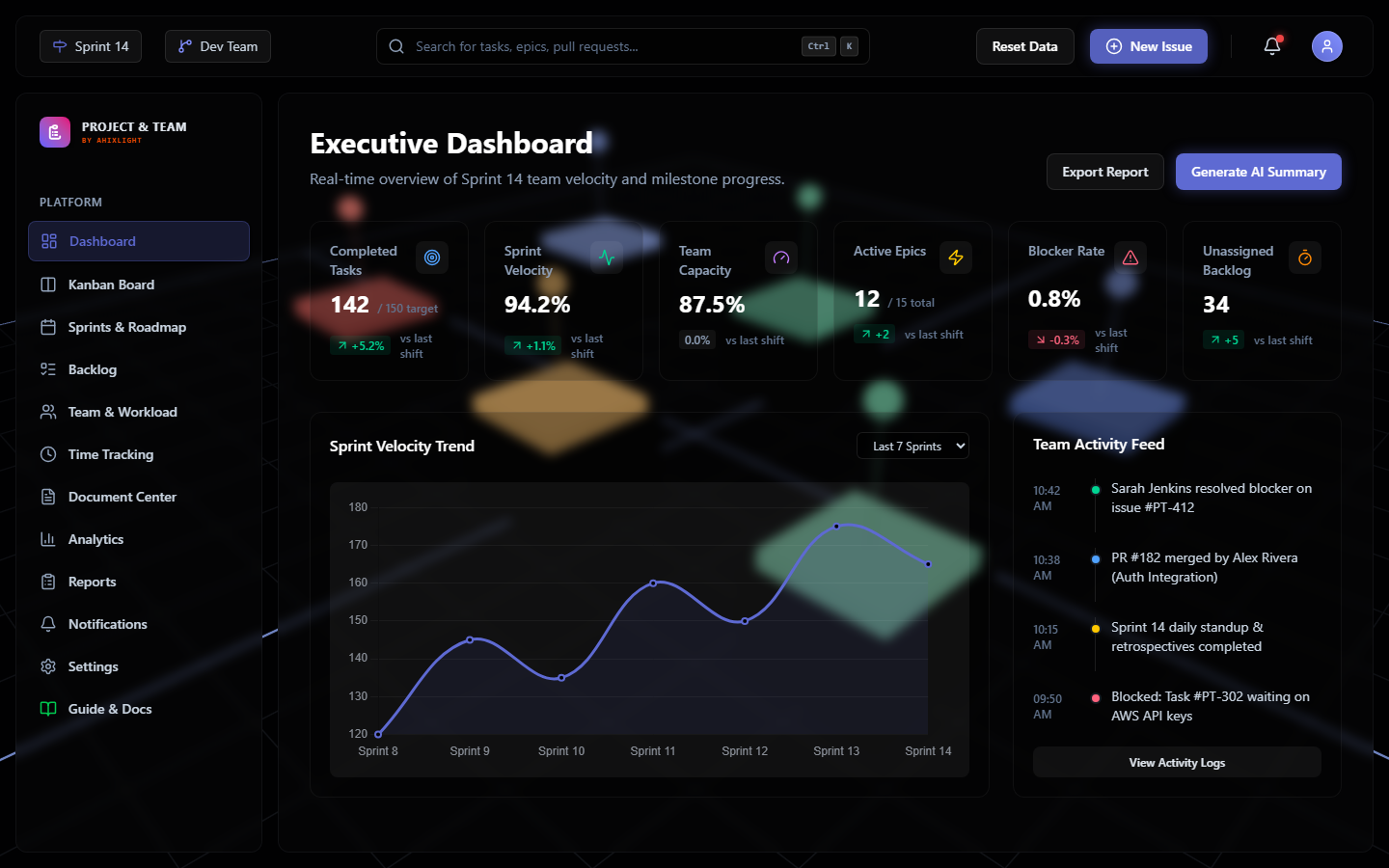Click the Sprint 12 chart data point
The image size is (1389, 868).
pyautogui.click(x=745, y=621)
